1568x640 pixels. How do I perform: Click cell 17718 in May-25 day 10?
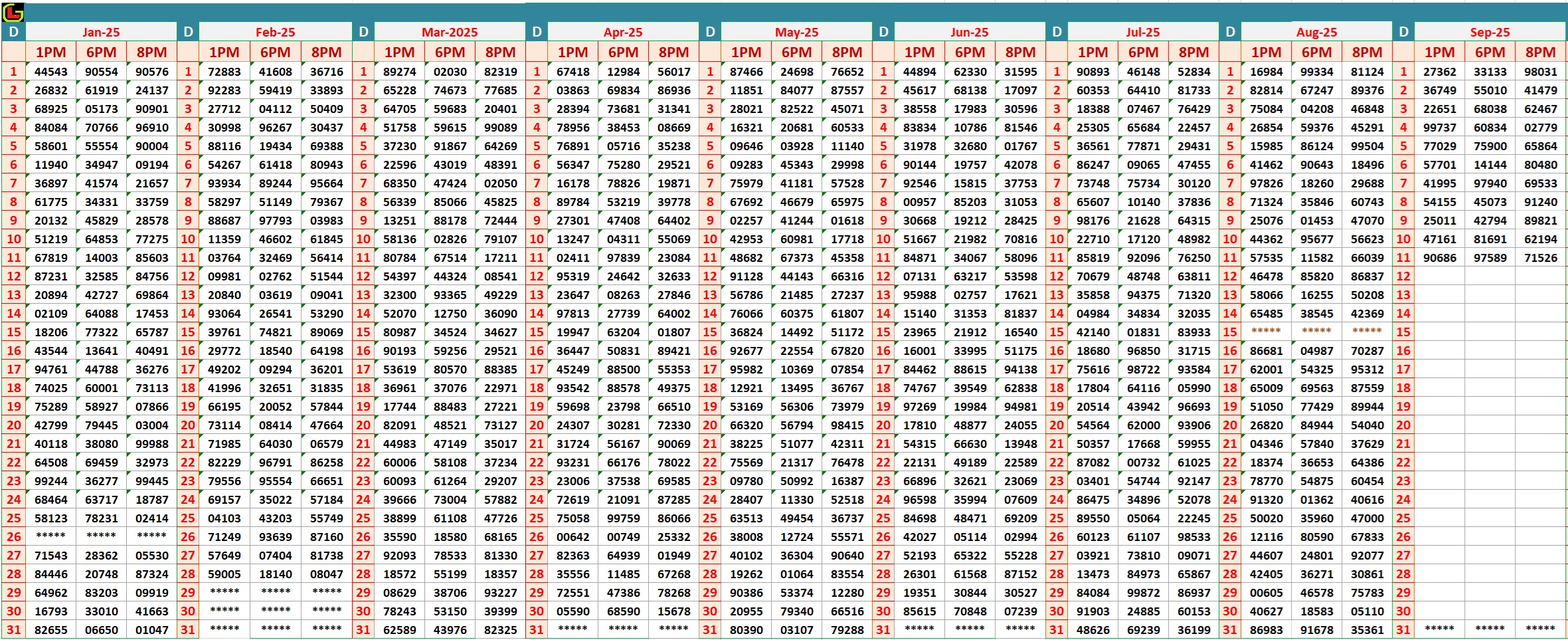tap(847, 239)
